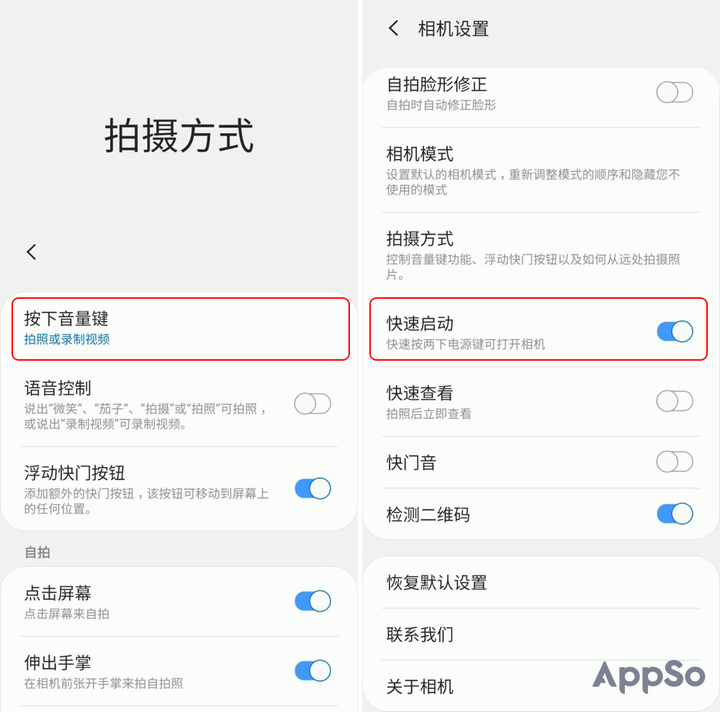Image resolution: width=720 pixels, height=712 pixels.
Task: Enable 快速查看 review toggle
Action: coord(675,401)
